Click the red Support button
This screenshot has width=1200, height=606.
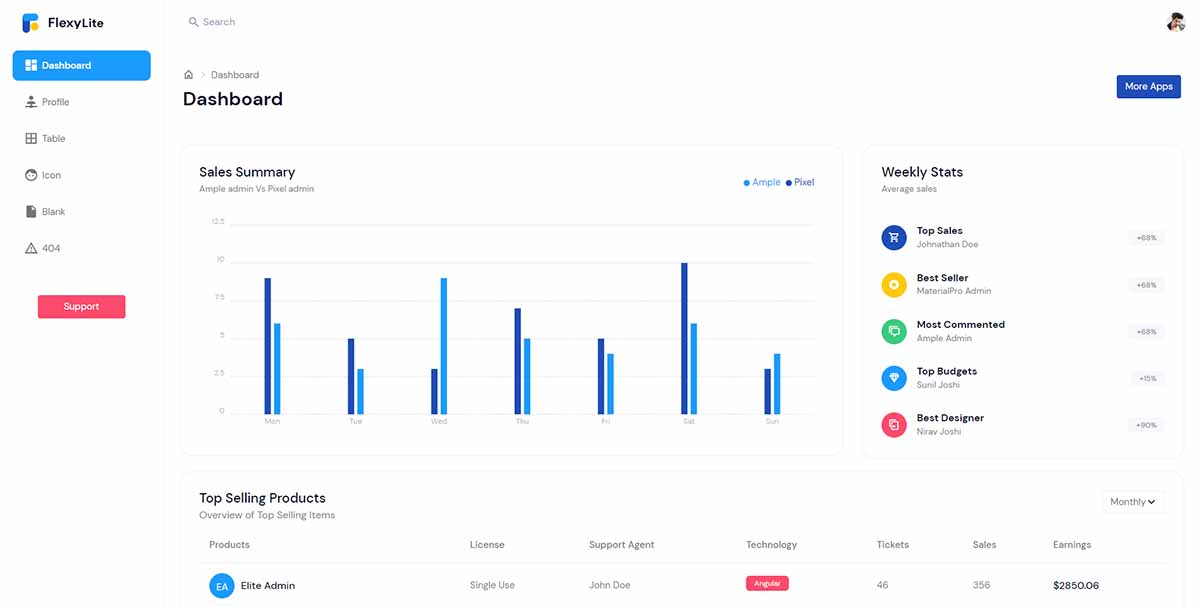(x=81, y=307)
